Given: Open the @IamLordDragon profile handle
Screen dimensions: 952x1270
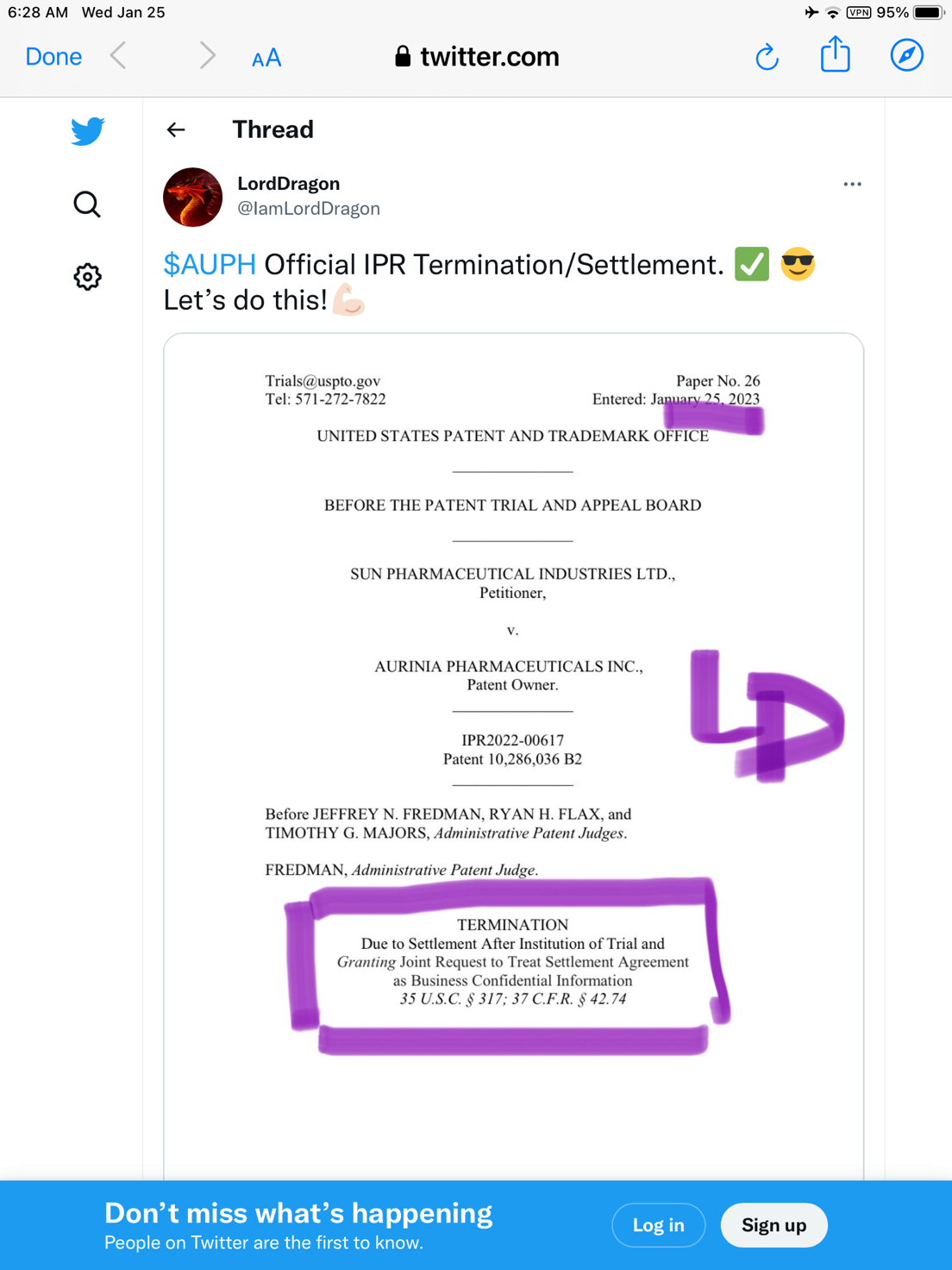Looking at the screenshot, I should click(309, 209).
